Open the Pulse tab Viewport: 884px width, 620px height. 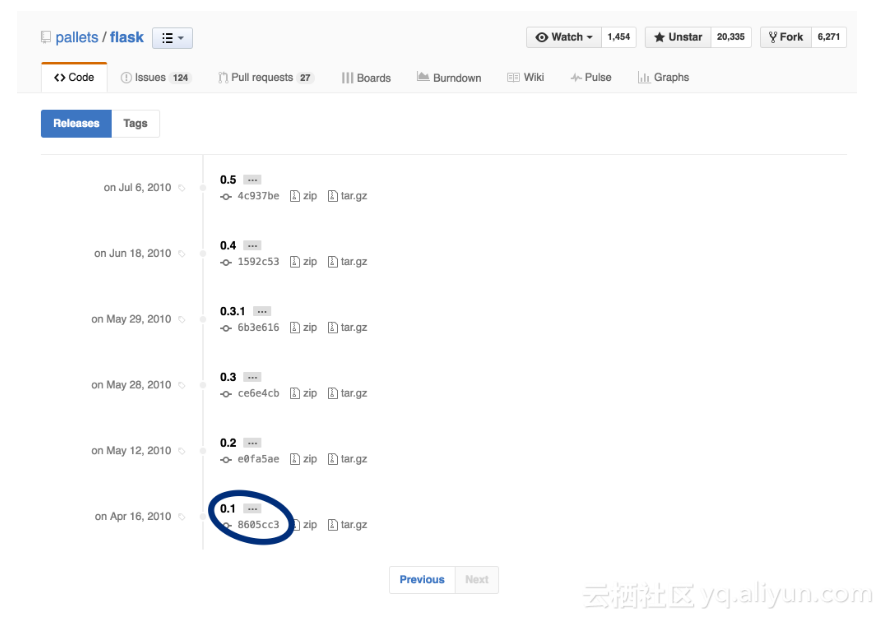pyautogui.click(x=591, y=78)
